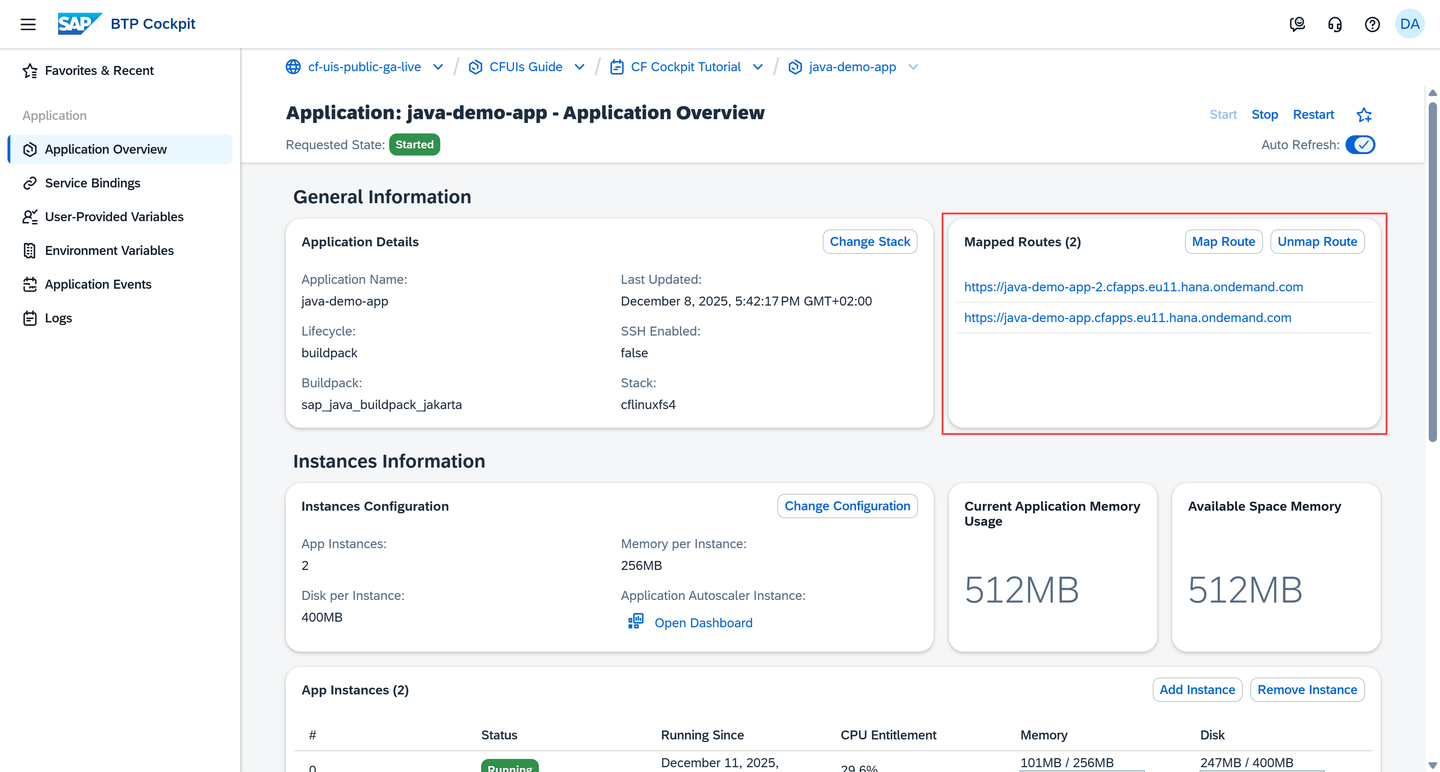Click the Favorites & Recent star icon

(x=30, y=71)
